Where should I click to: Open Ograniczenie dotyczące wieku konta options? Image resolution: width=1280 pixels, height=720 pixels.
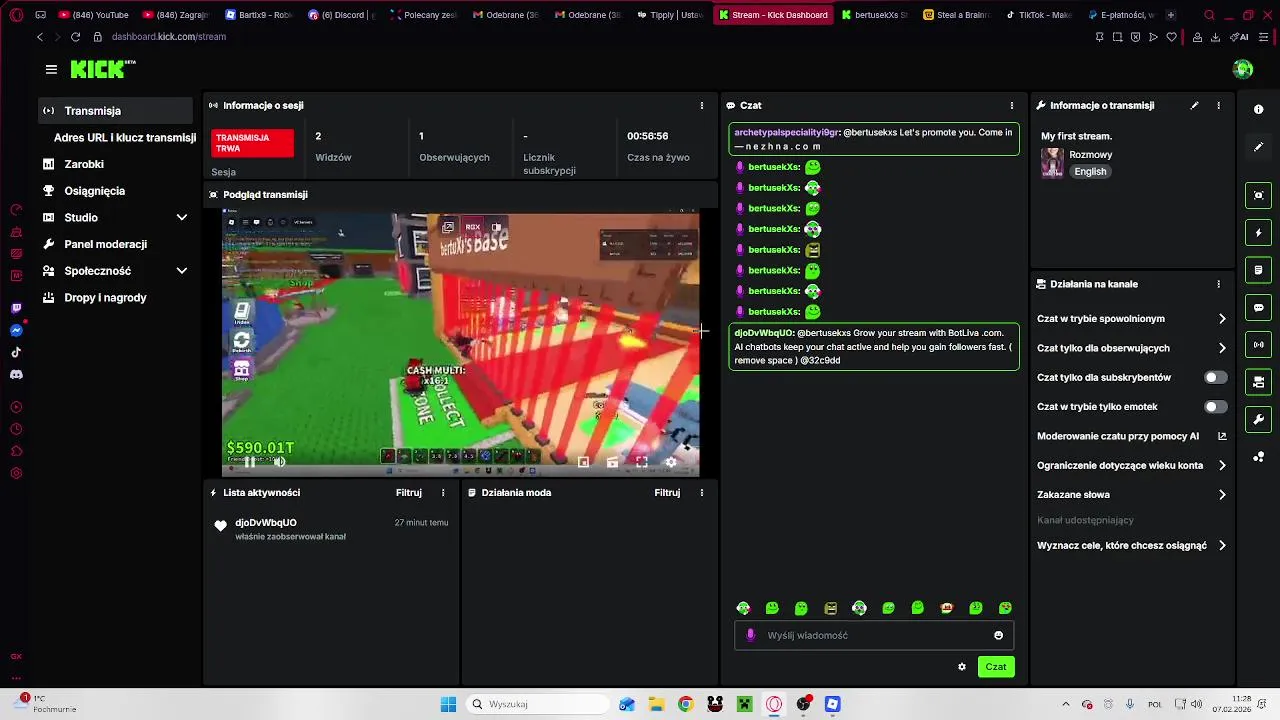point(1131,465)
